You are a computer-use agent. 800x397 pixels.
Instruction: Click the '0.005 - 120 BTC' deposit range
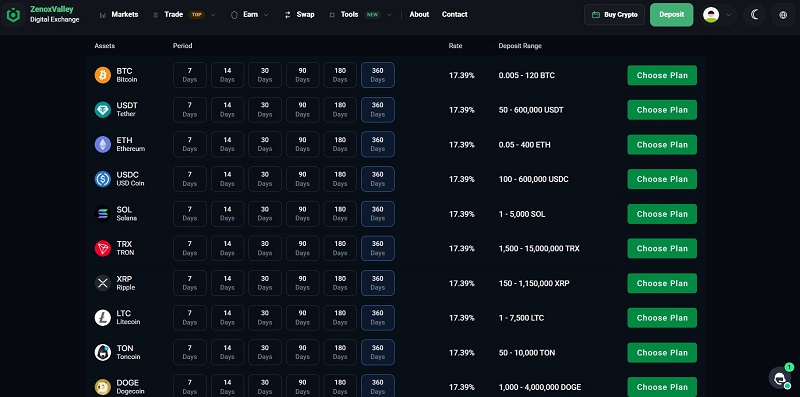[x=527, y=76]
